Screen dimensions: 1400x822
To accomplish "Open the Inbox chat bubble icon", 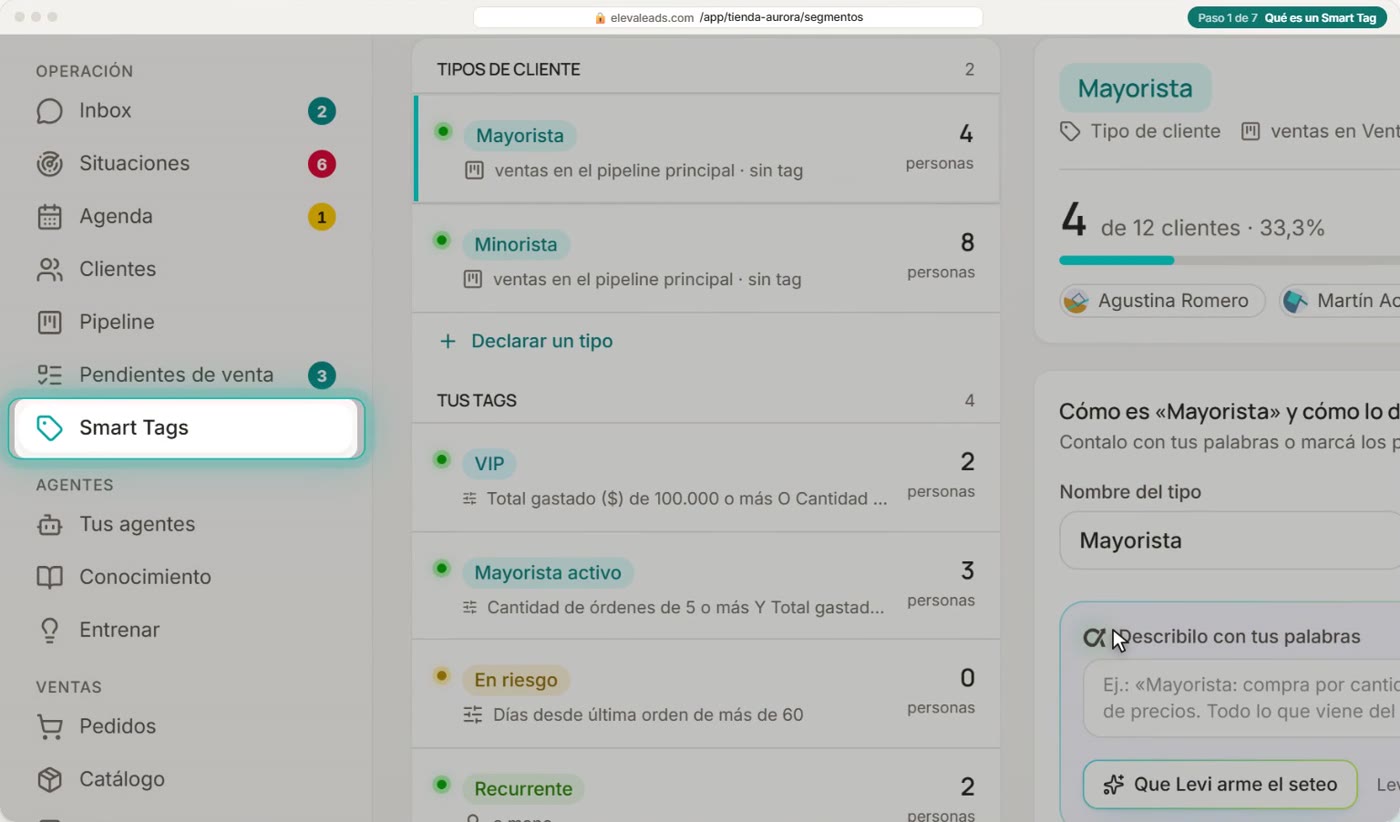I will pos(49,111).
